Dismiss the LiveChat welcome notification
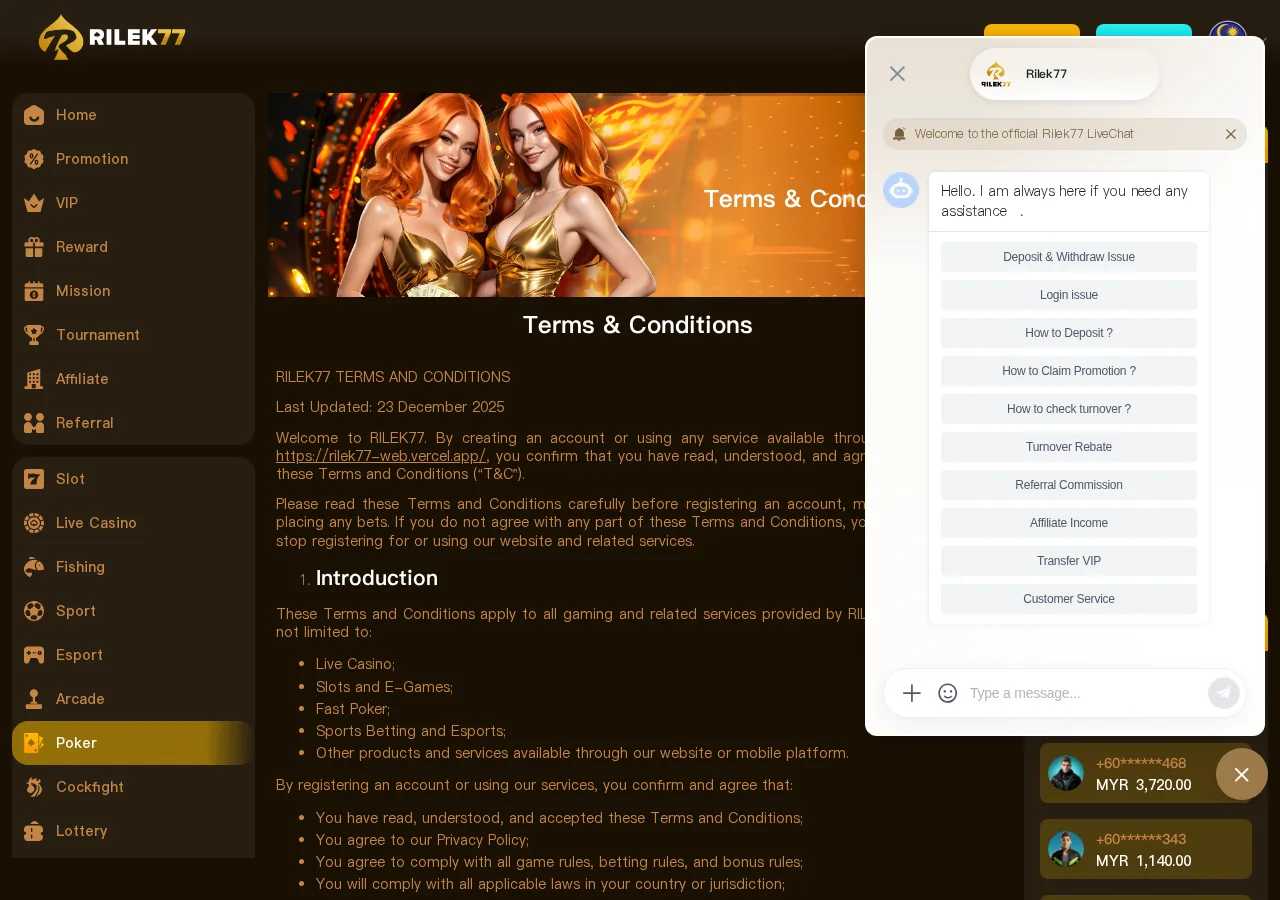The image size is (1280, 900). tap(1231, 134)
